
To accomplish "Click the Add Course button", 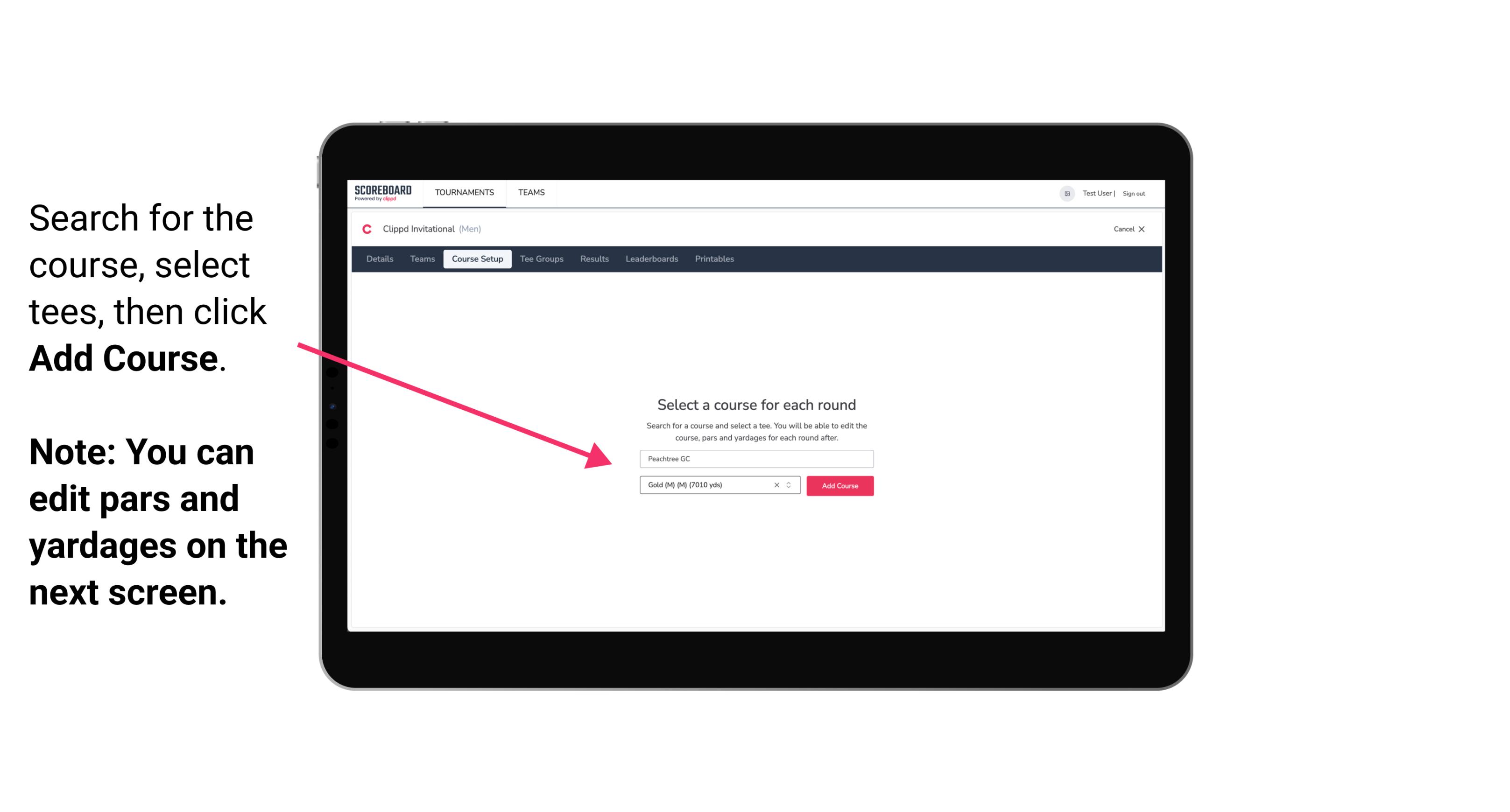I will coord(839,486).
